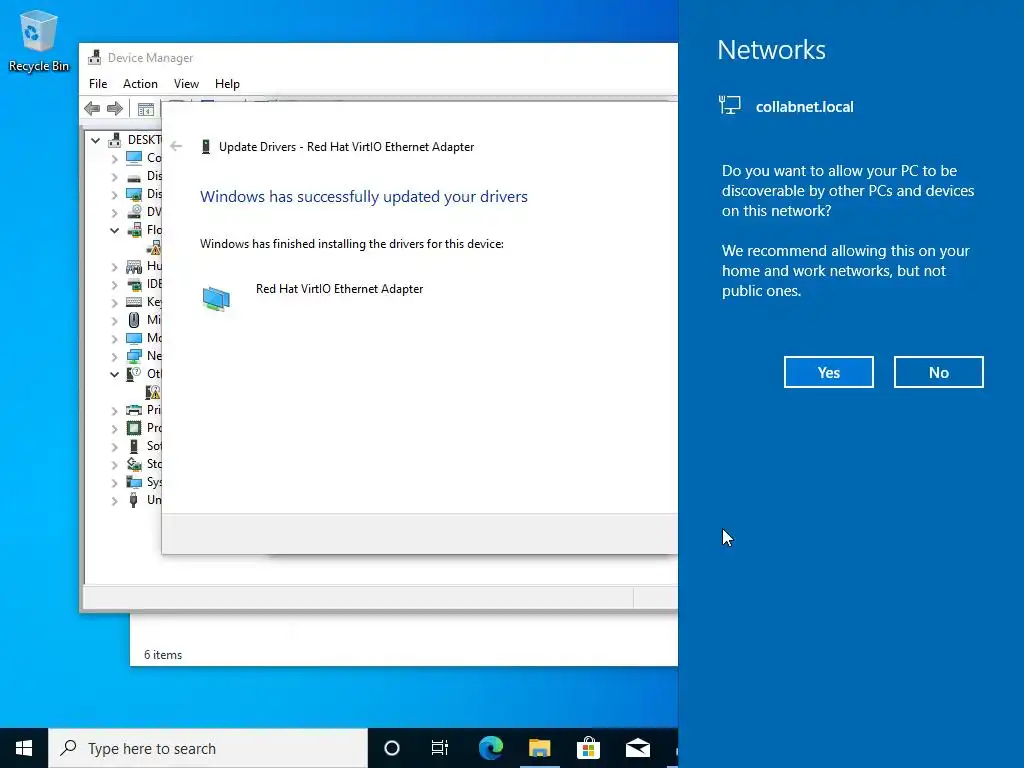1024x768 pixels.
Task: Click the Forward arrow in Device Manager toolbar
Action: click(x=115, y=108)
